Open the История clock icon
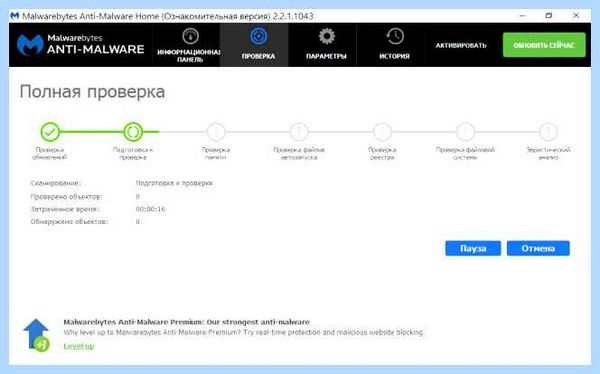This screenshot has height=374, width=600. (395, 36)
